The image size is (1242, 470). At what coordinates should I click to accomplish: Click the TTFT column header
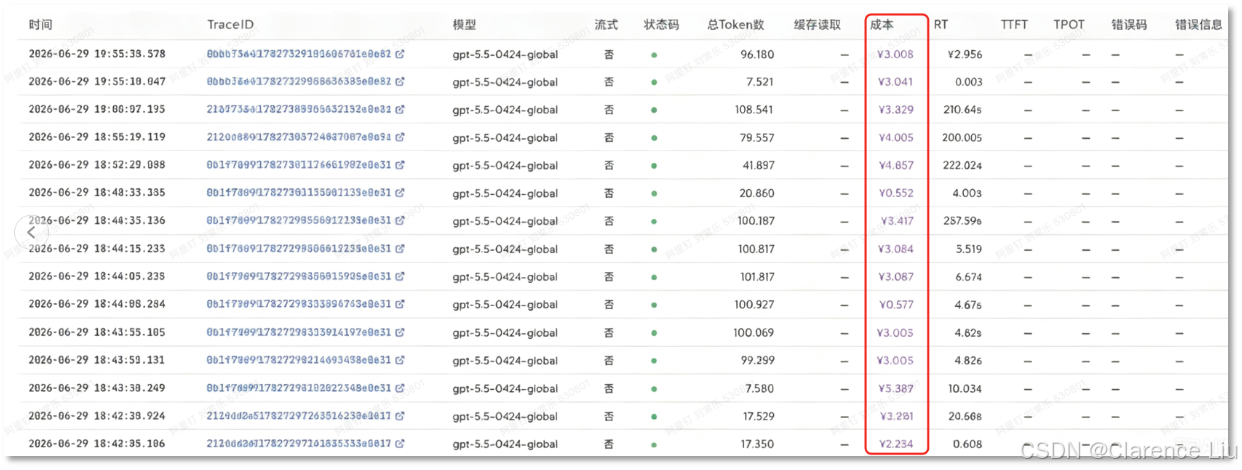[x=1014, y=24]
